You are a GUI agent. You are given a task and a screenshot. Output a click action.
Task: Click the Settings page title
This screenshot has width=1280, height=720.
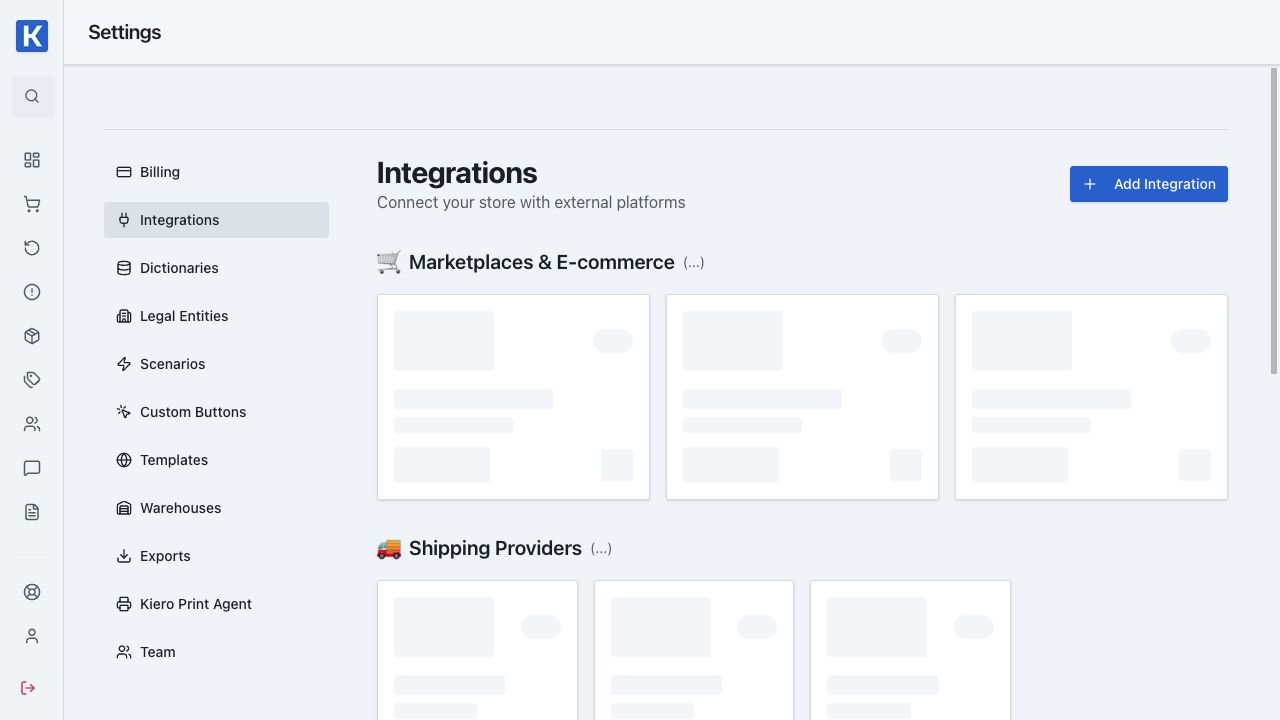[124, 32]
